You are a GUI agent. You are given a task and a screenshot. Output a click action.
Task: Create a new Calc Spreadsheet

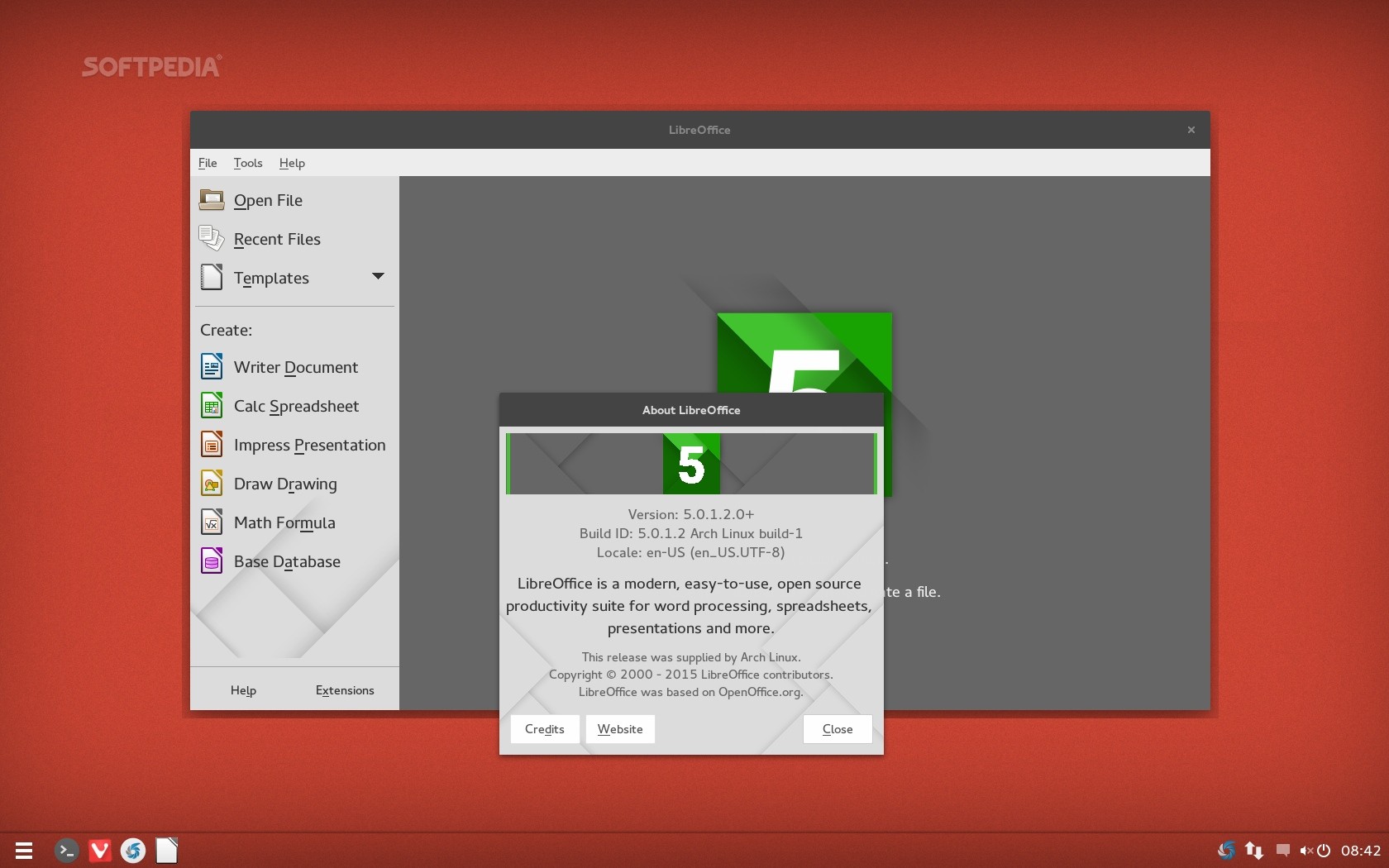(x=295, y=406)
